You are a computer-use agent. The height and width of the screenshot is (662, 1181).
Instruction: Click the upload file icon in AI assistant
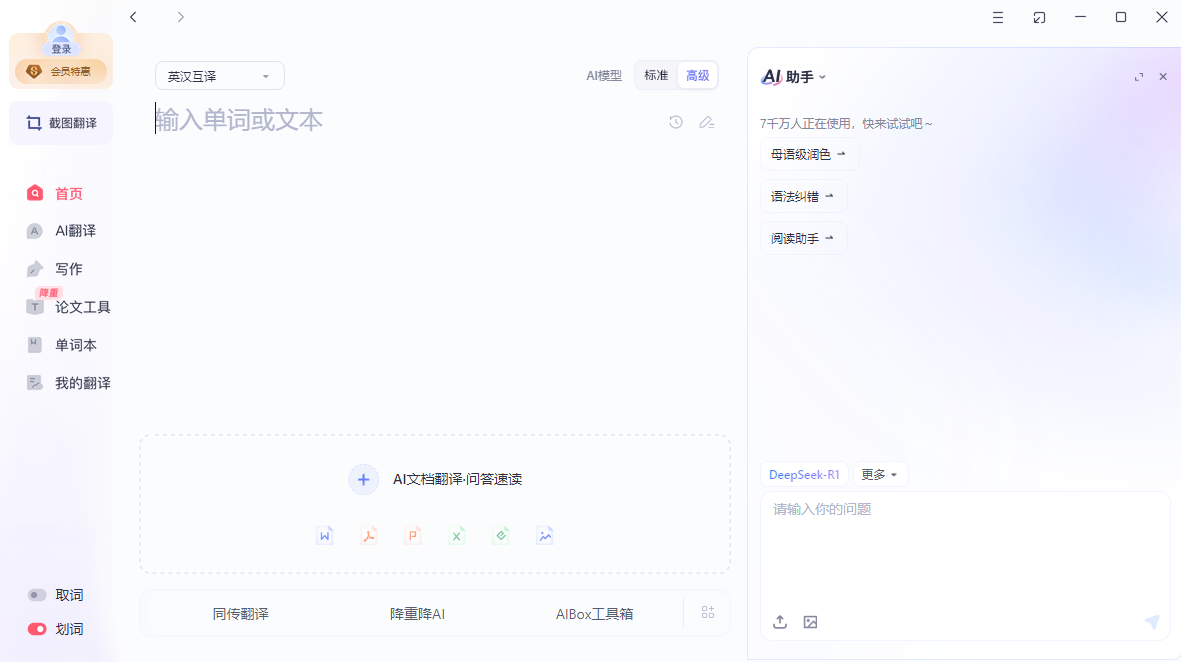[x=780, y=622]
